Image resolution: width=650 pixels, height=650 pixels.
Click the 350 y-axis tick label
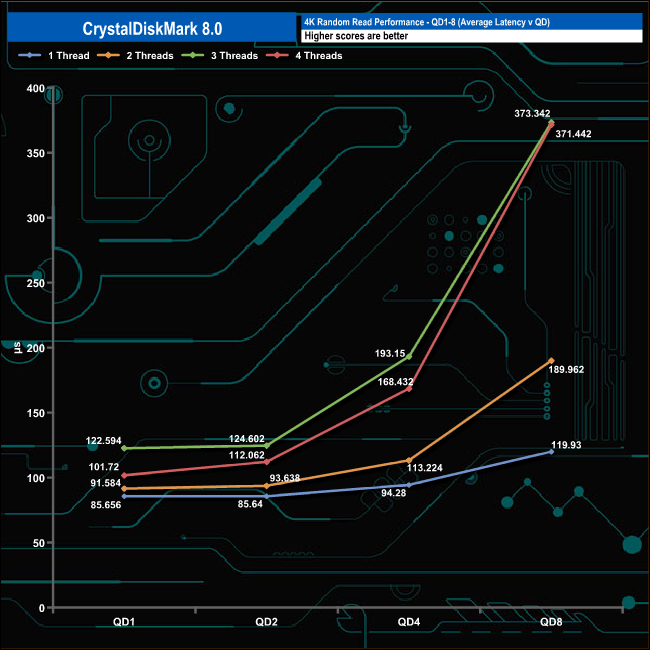click(x=36, y=153)
